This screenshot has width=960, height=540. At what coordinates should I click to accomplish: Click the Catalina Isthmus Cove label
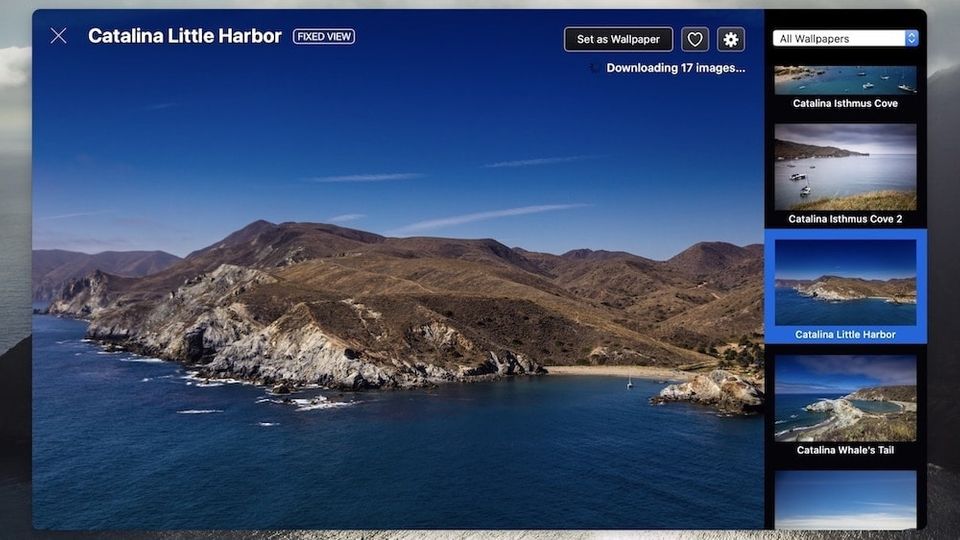pyautogui.click(x=845, y=103)
